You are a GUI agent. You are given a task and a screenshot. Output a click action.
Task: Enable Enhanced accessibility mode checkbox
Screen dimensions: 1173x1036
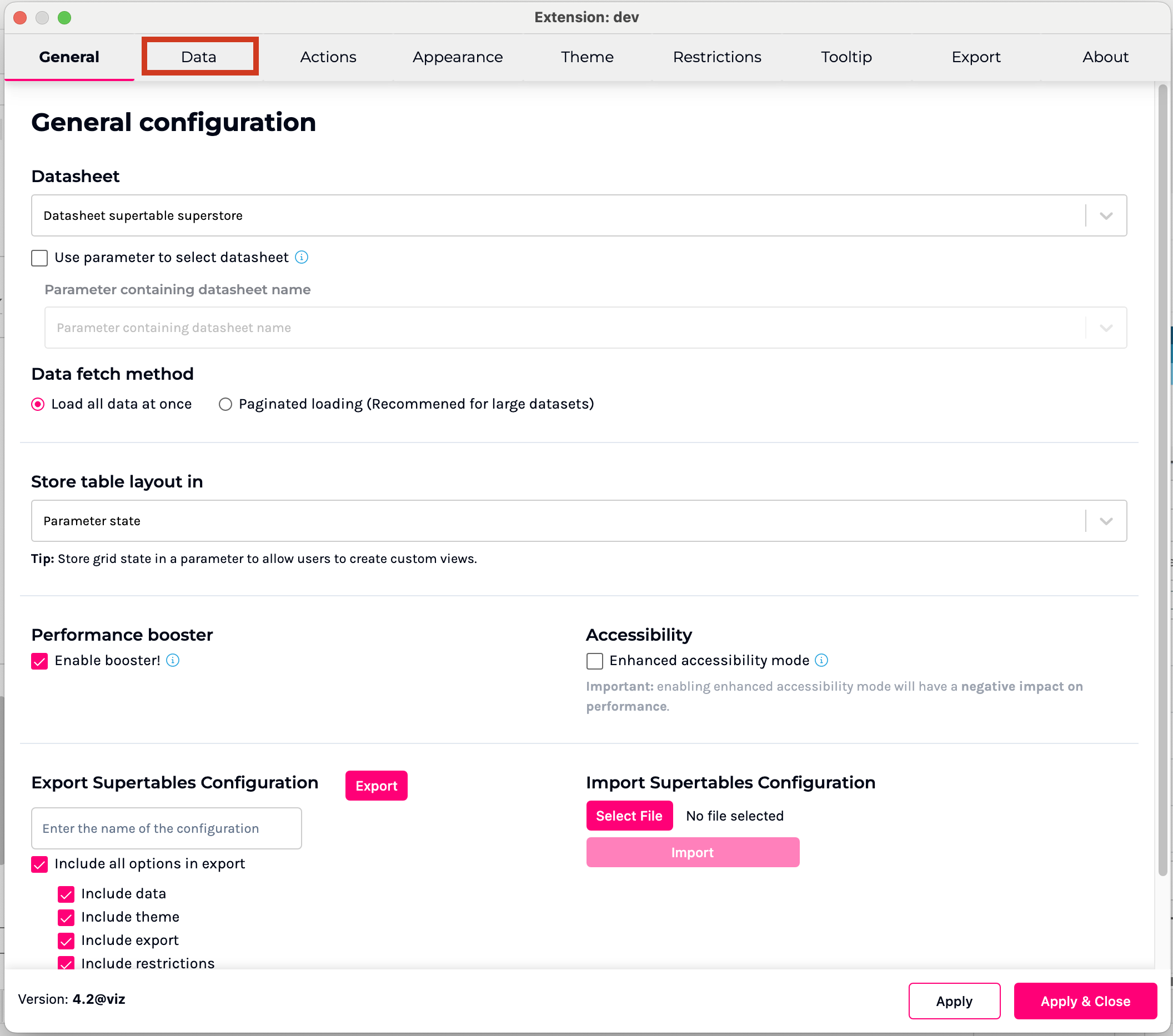[x=594, y=661]
